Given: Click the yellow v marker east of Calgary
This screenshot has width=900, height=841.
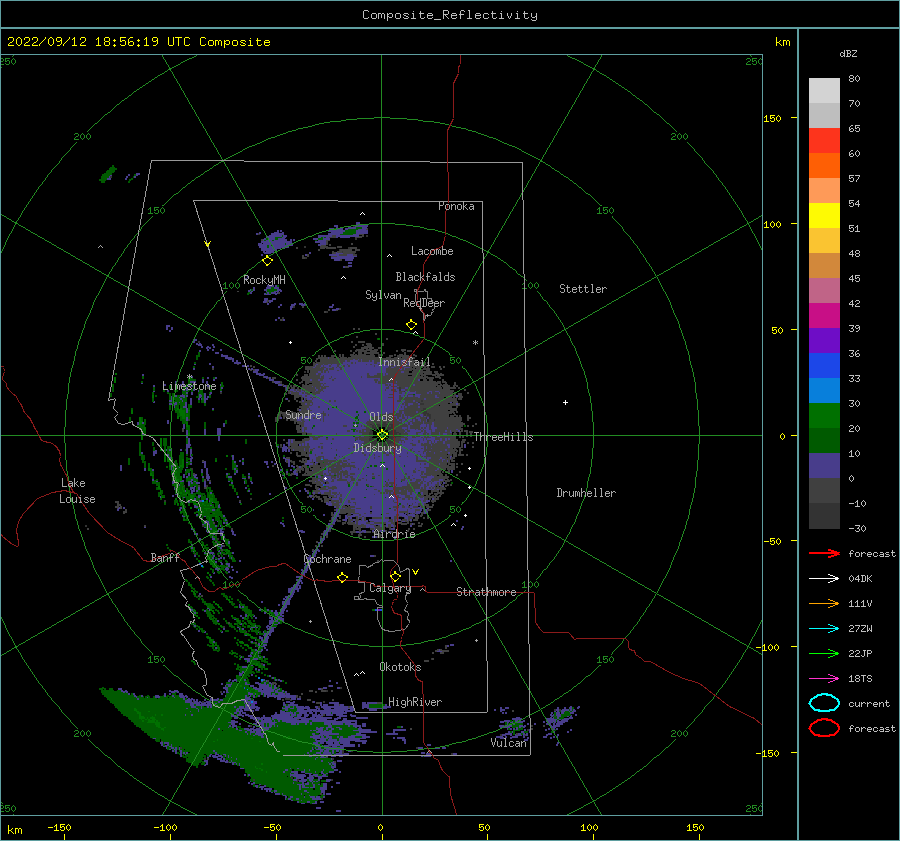Looking at the screenshot, I should coord(416,572).
